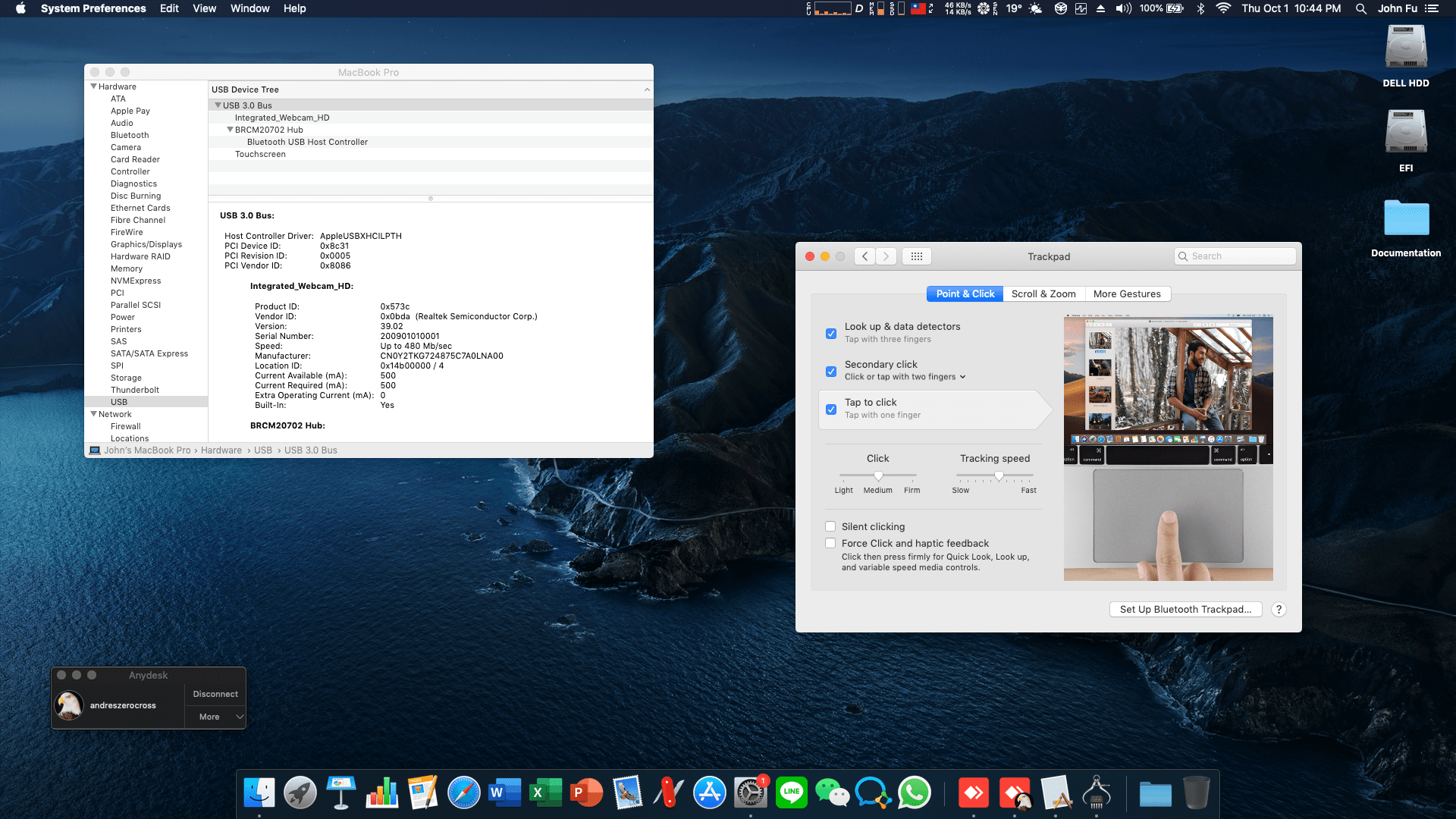Launch Safari from the Dock
The width and height of the screenshot is (1456, 819).
coord(464,792)
